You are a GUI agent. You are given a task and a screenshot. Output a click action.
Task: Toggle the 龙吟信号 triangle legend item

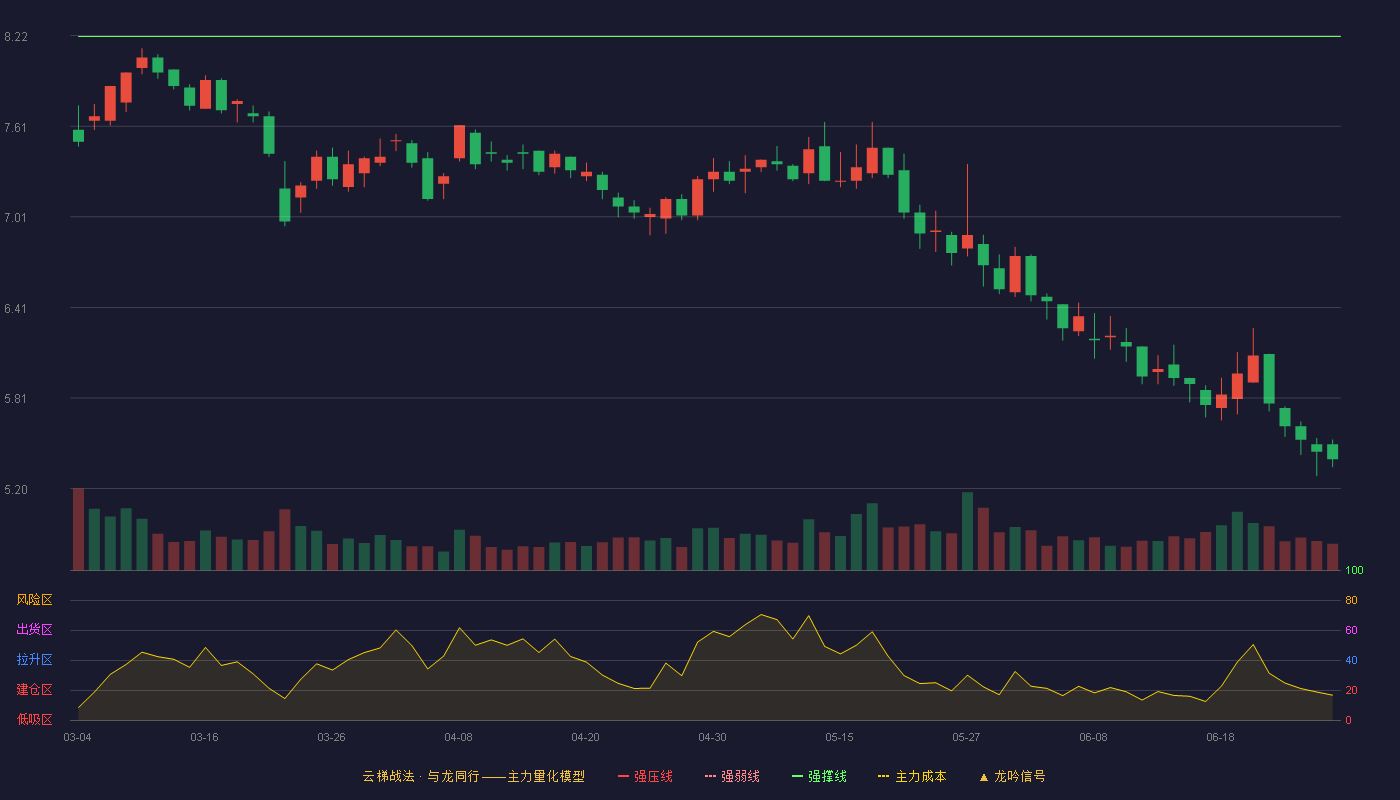(x=1012, y=776)
